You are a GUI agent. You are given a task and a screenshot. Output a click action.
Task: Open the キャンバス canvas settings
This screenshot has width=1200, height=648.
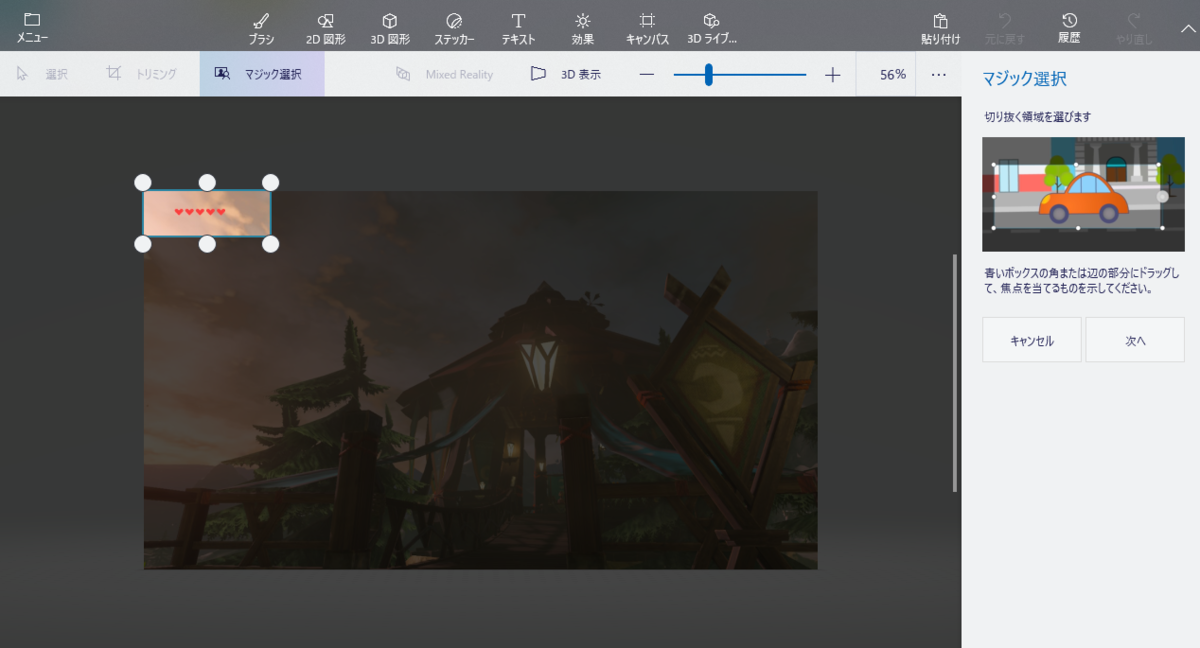point(647,27)
